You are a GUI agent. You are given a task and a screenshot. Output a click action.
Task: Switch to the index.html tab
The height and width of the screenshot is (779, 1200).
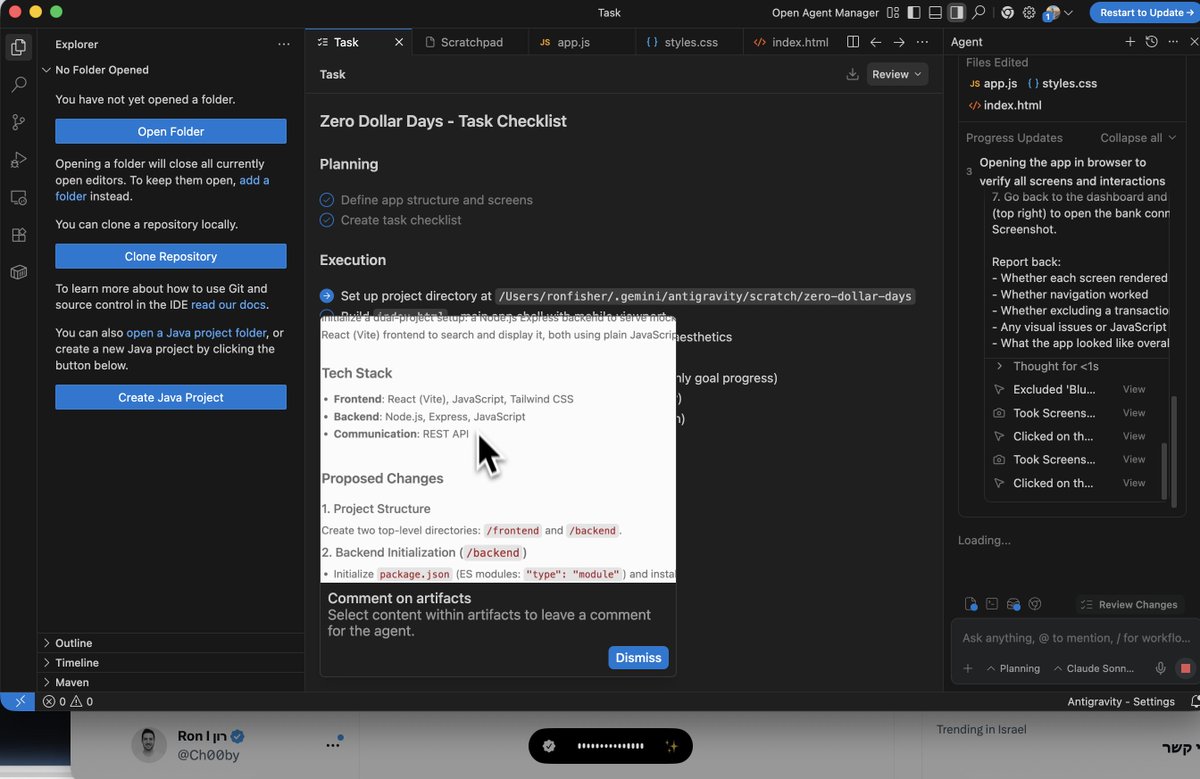[x=790, y=42]
